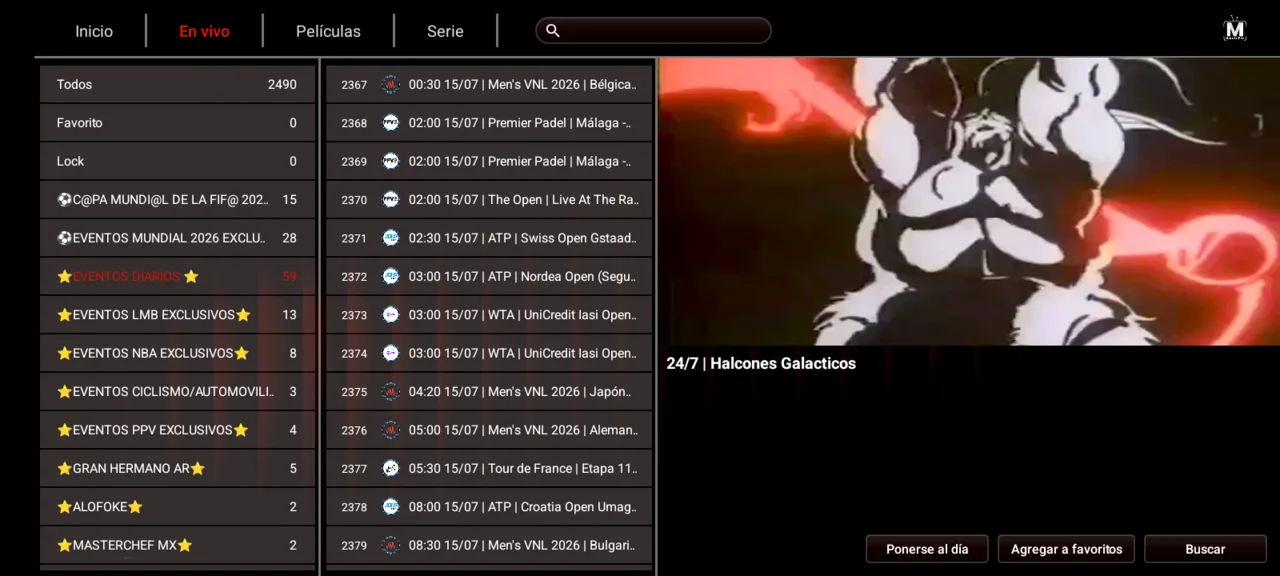Play WTA UniCredit Iasi Open channel 2374
The image size is (1280, 576).
pyautogui.click(x=489, y=353)
